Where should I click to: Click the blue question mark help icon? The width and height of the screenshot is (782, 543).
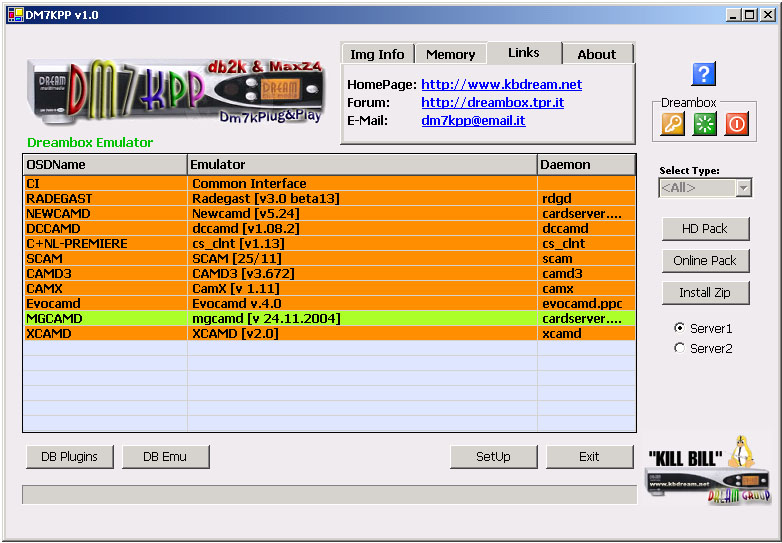click(704, 74)
